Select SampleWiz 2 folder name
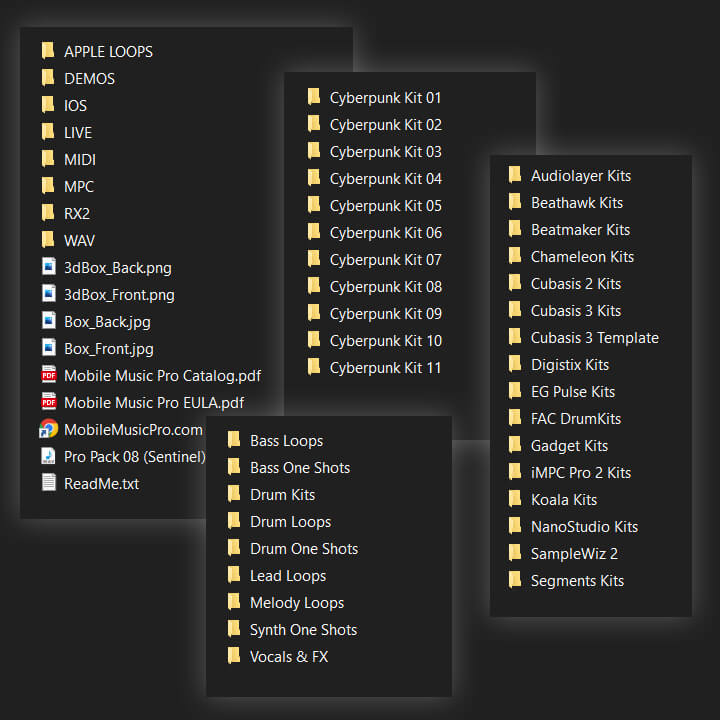The image size is (720, 720). 574,554
